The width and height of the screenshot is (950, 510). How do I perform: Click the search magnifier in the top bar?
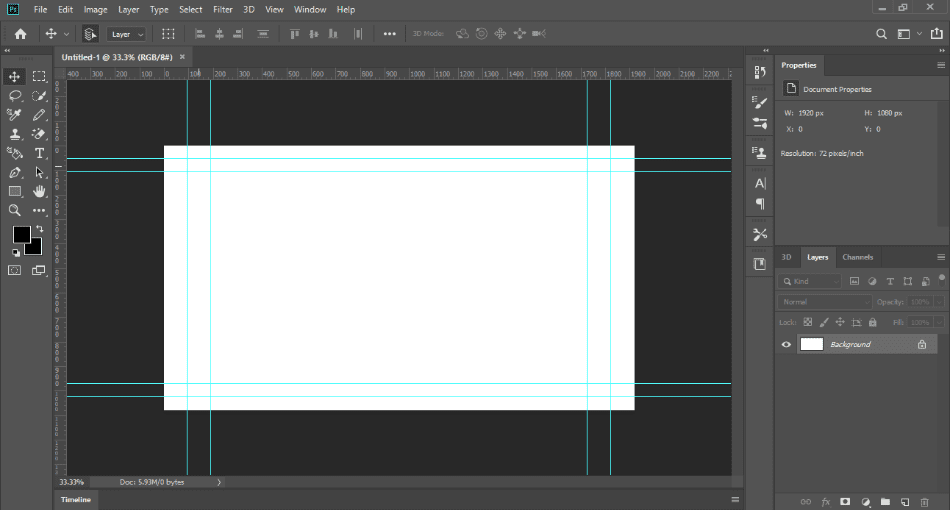click(882, 34)
